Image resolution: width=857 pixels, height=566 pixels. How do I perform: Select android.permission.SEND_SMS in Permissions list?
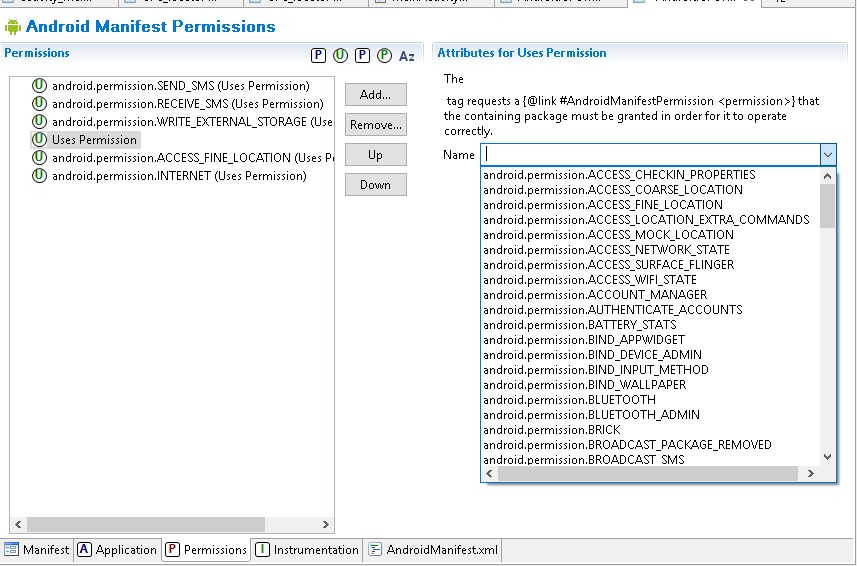181,86
